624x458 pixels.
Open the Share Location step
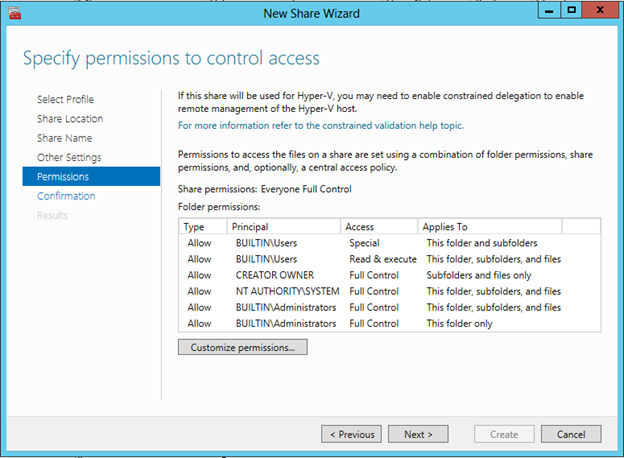pyautogui.click(x=69, y=119)
